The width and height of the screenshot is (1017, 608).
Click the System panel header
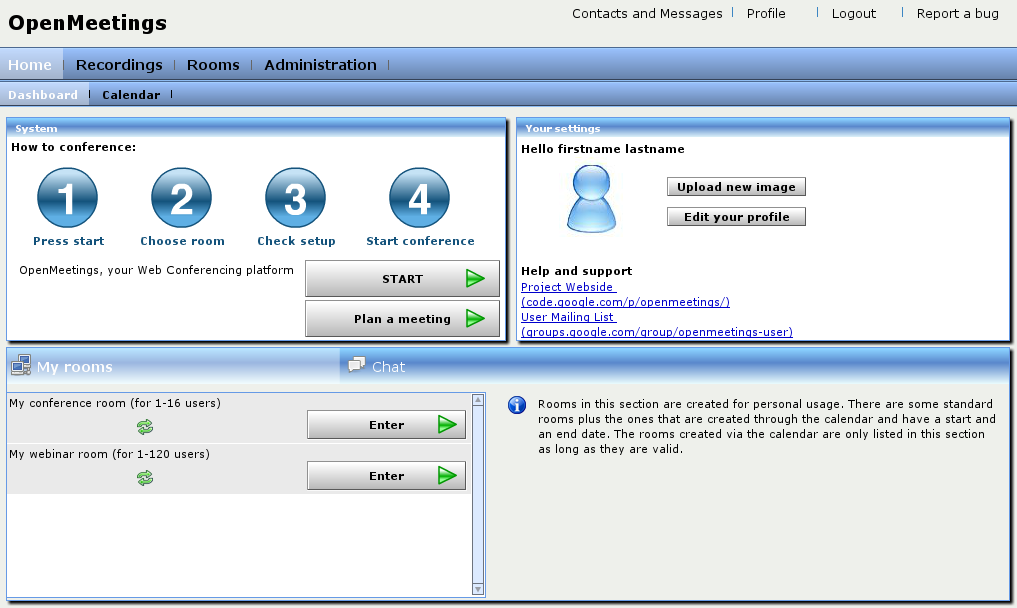[x=256, y=128]
